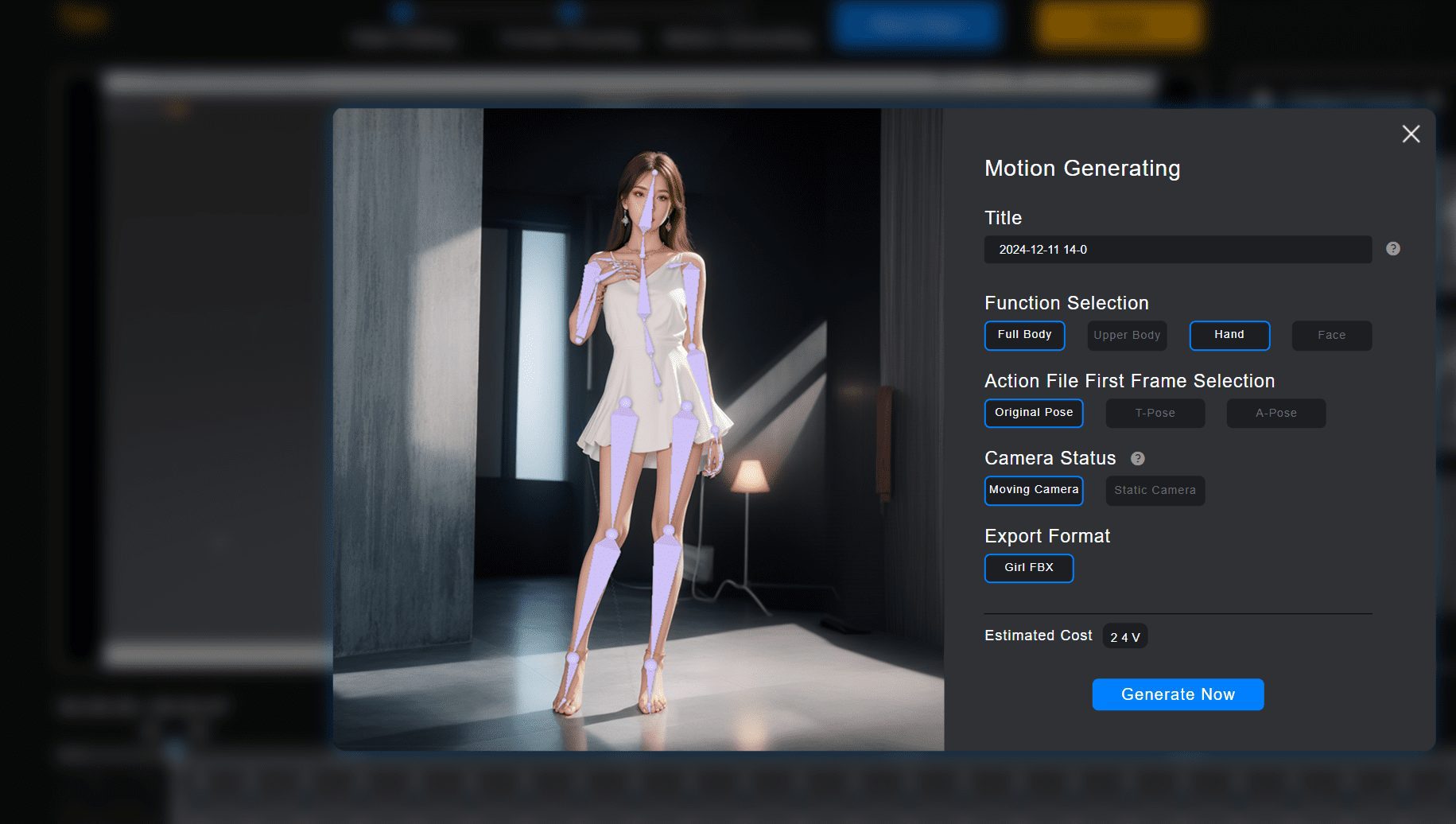Close the Motion Generating dialog

(1411, 134)
